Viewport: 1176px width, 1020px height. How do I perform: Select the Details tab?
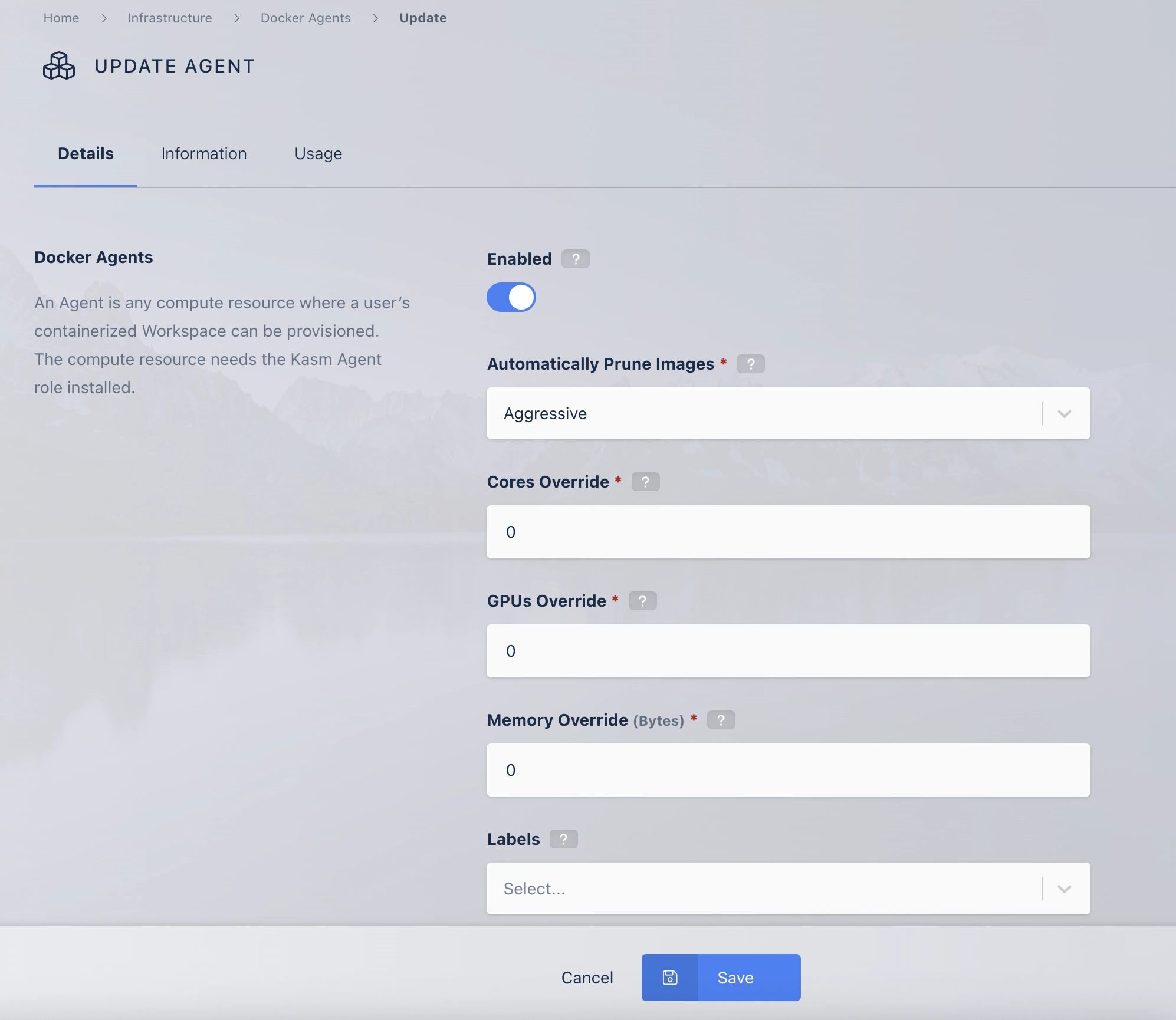coord(86,153)
